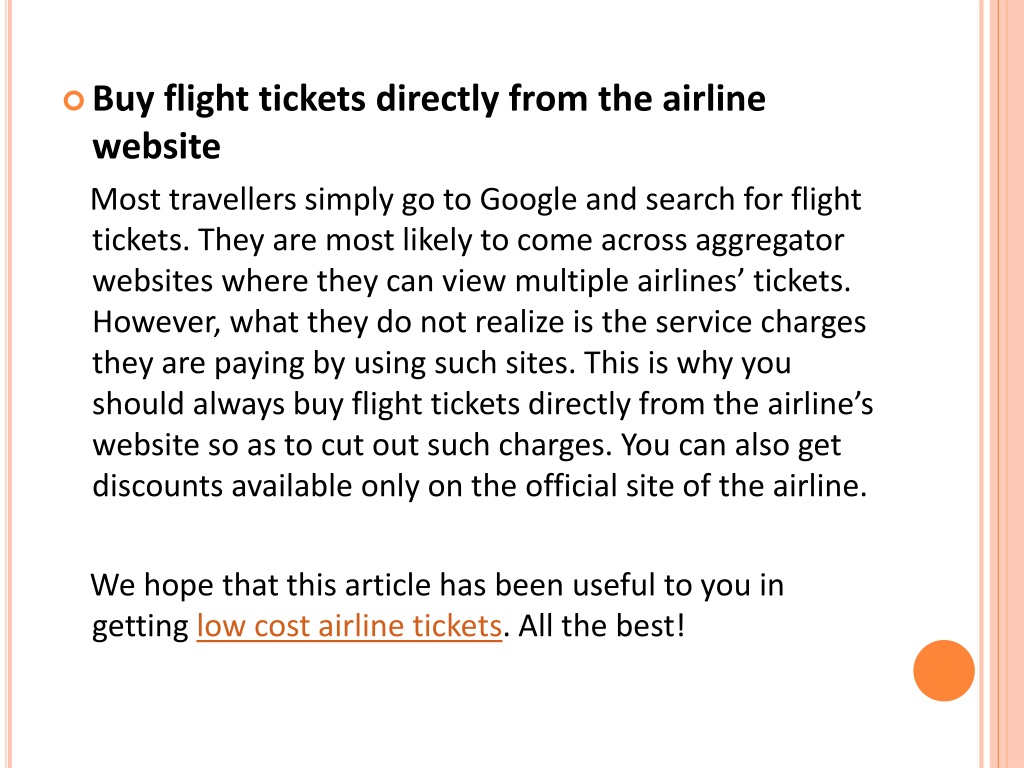This screenshot has width=1024, height=768.
Task: Open the low cost airline tickets link
Action: (349, 626)
